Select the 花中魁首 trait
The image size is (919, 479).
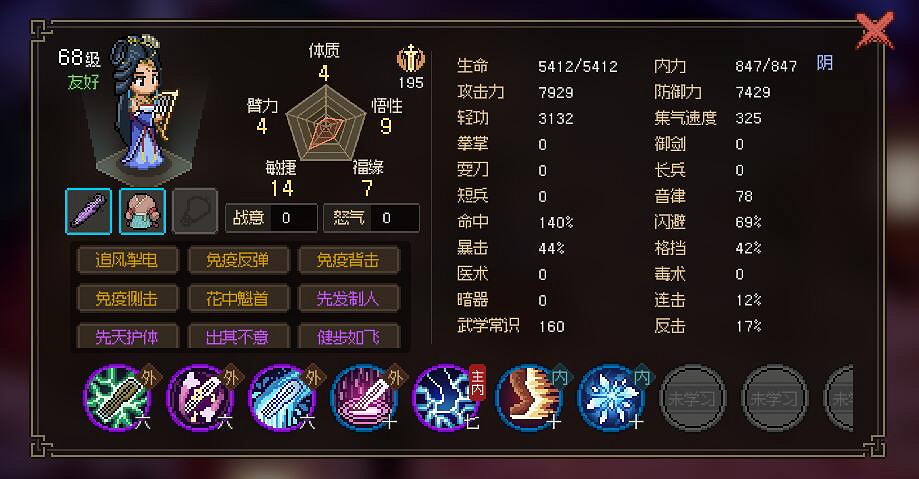237,298
